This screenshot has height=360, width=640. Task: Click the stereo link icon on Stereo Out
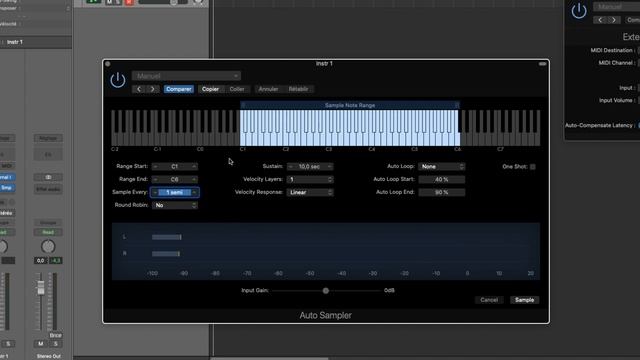coord(48,177)
